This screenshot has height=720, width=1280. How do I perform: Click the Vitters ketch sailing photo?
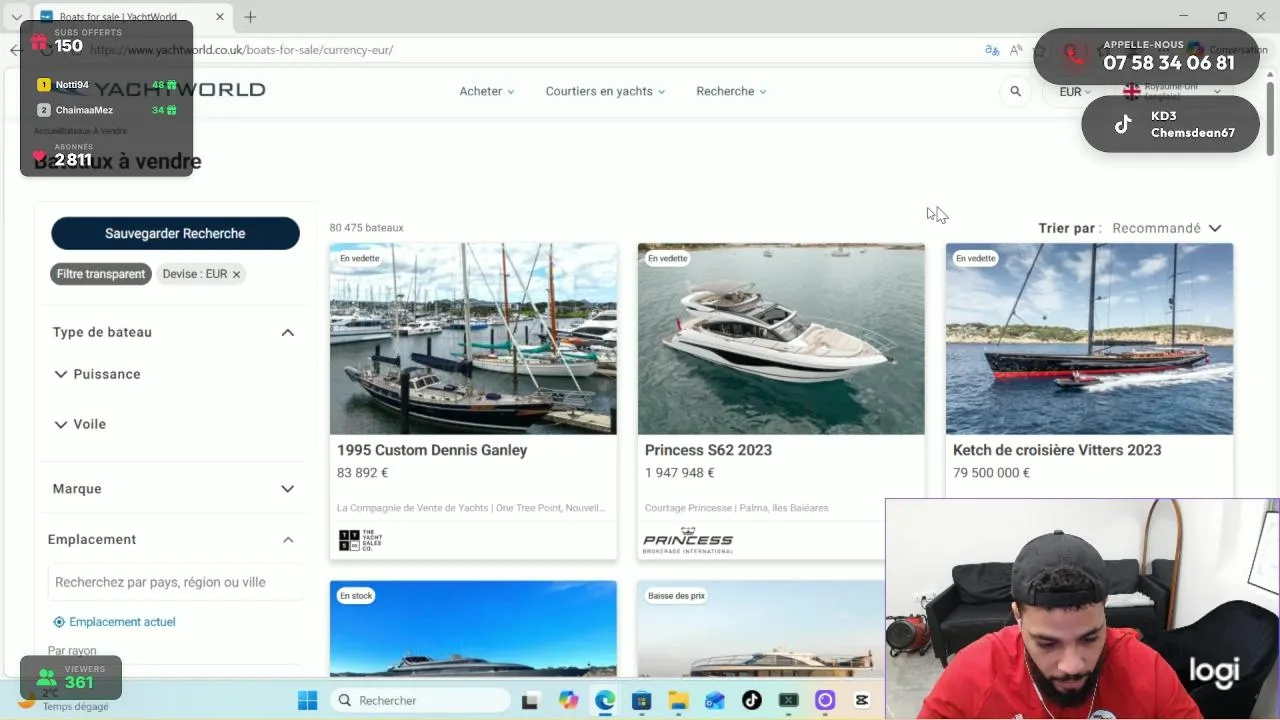coord(1089,339)
